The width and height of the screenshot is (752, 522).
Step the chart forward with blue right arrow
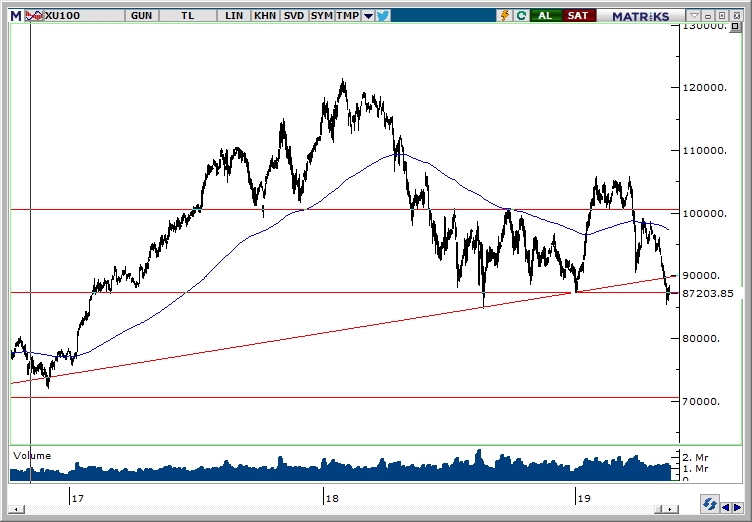(x=737, y=507)
